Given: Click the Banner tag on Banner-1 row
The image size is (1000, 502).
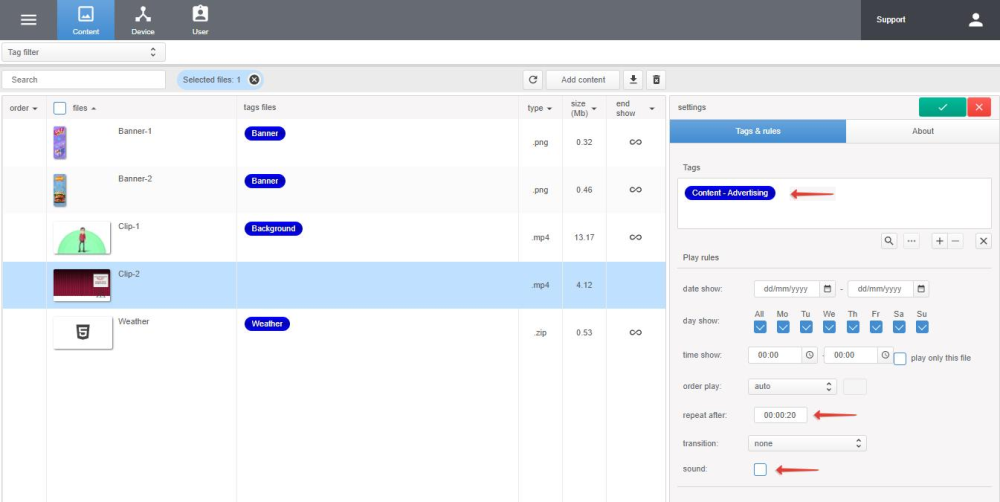Looking at the screenshot, I should coord(265,133).
